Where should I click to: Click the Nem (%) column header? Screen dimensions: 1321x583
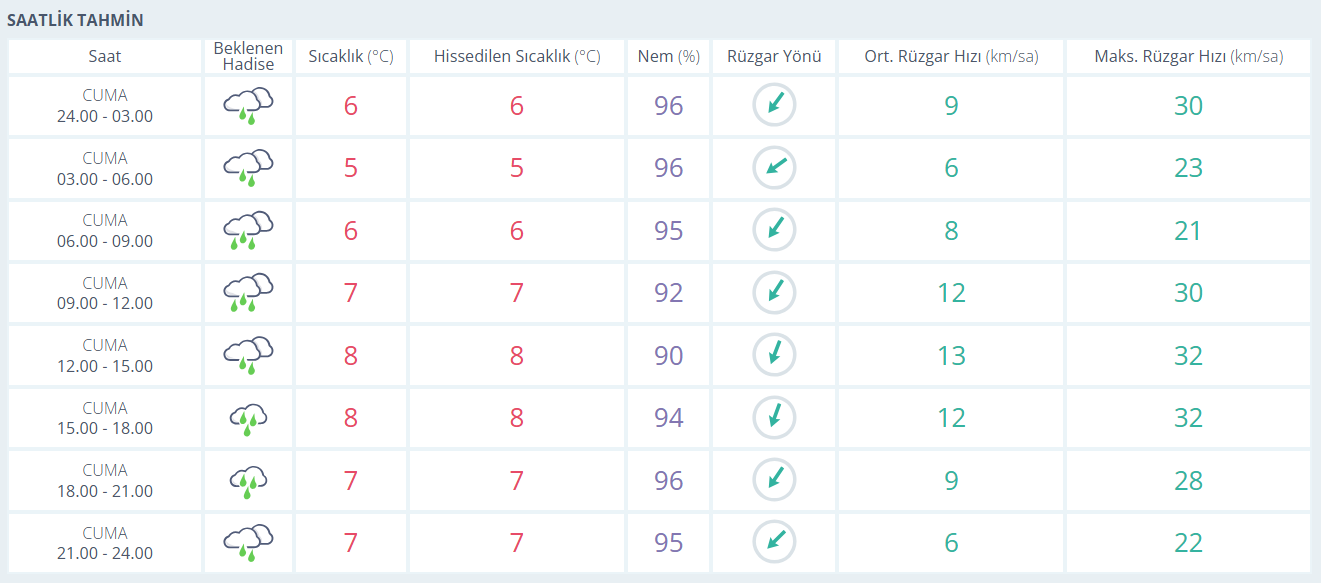668,56
